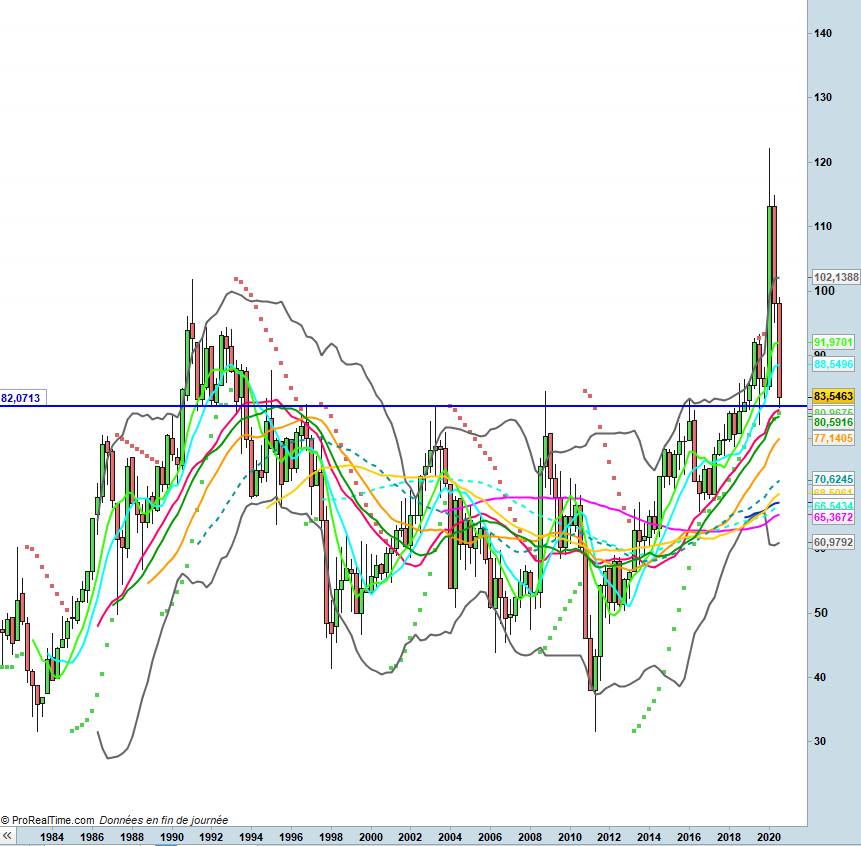
Task: Click the orange 77,1405 value label
Action: coord(834,438)
